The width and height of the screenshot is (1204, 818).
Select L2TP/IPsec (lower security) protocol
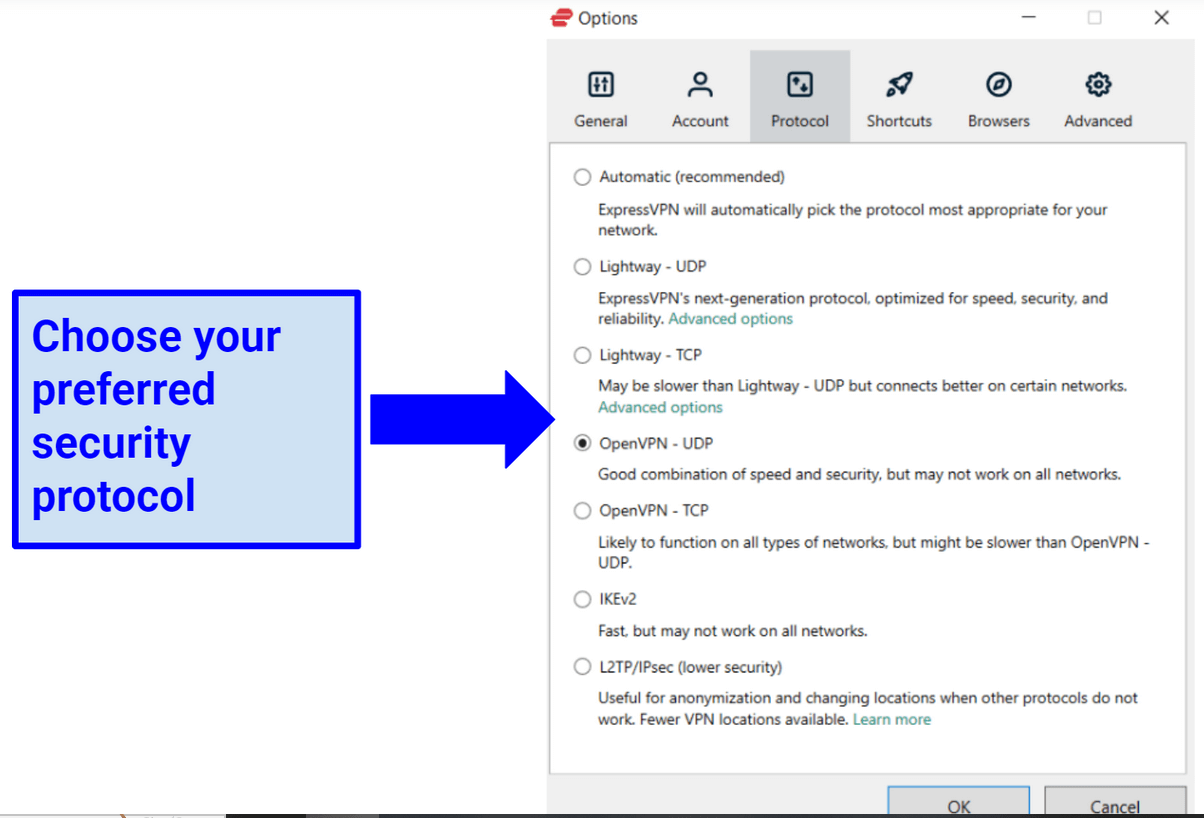(x=582, y=667)
